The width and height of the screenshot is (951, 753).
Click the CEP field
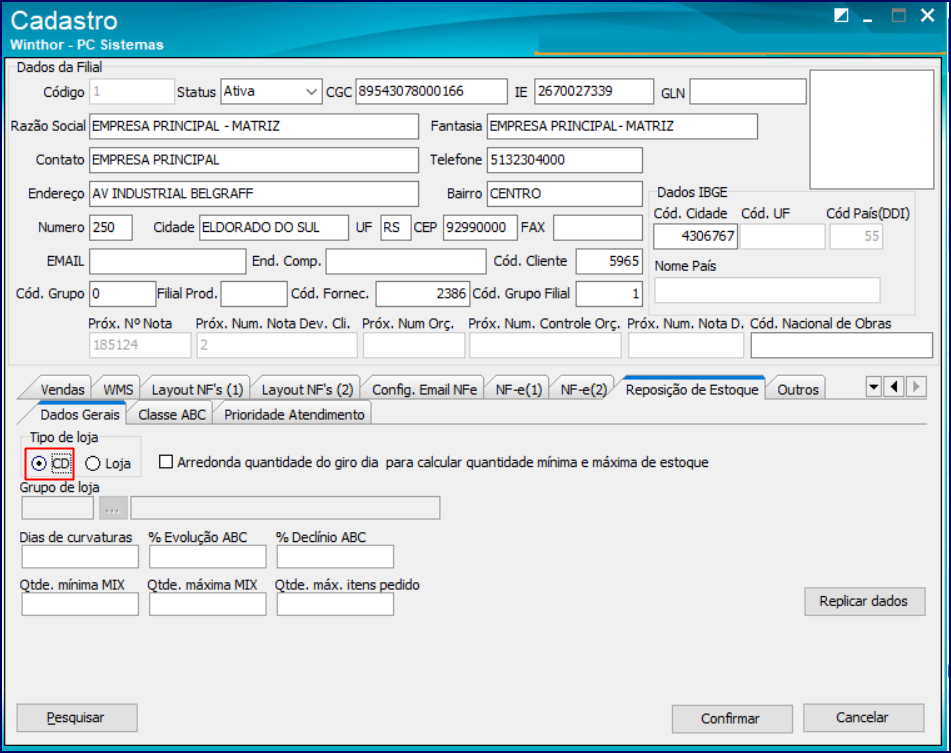click(x=480, y=228)
